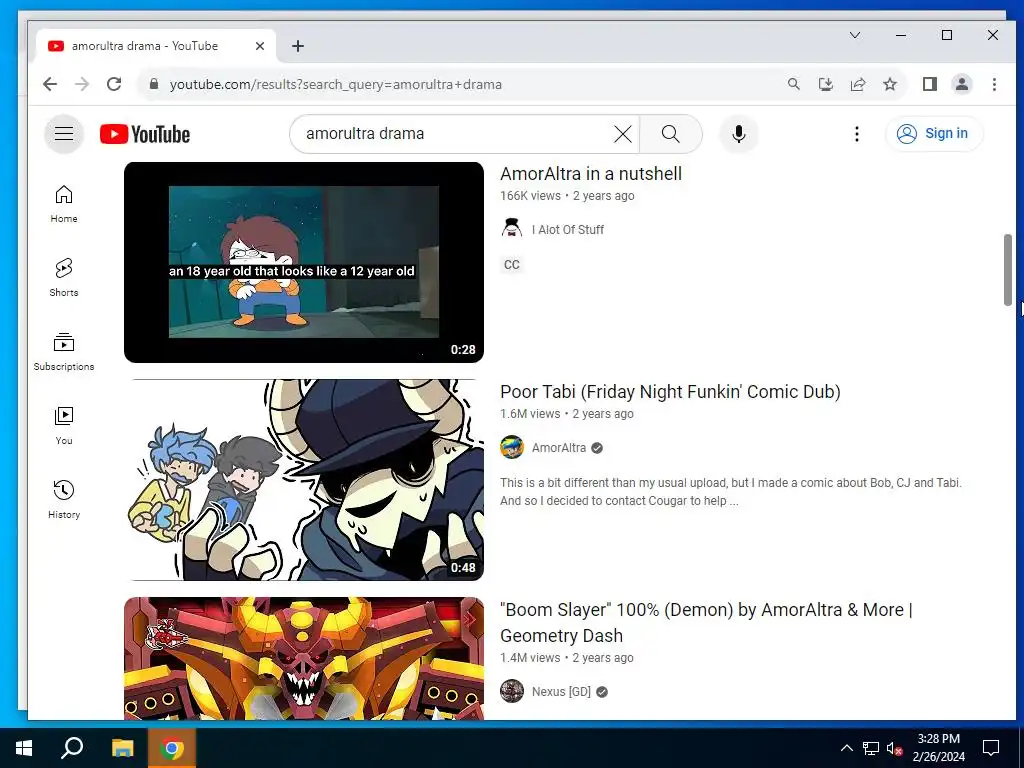Bookmark this page with the star icon
The height and width of the screenshot is (768, 1024).
[889, 84]
